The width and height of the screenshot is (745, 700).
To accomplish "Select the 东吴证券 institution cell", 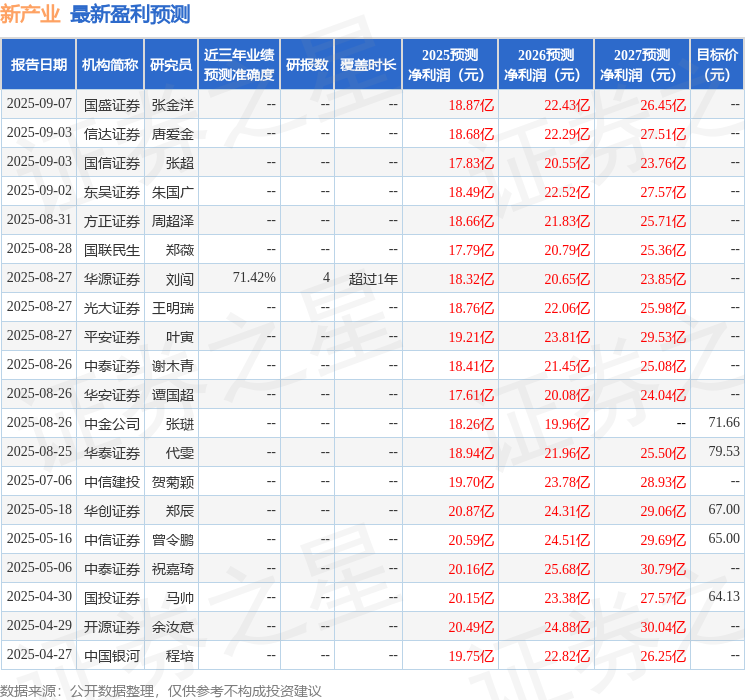I will [x=112, y=192].
